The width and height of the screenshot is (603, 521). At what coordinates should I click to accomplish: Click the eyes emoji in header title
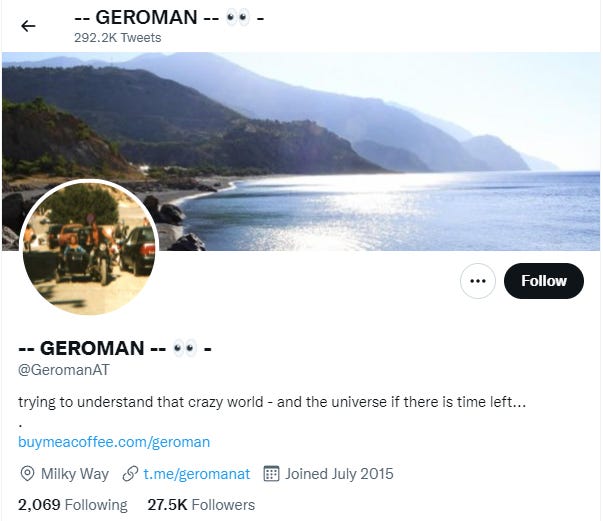coord(237,17)
